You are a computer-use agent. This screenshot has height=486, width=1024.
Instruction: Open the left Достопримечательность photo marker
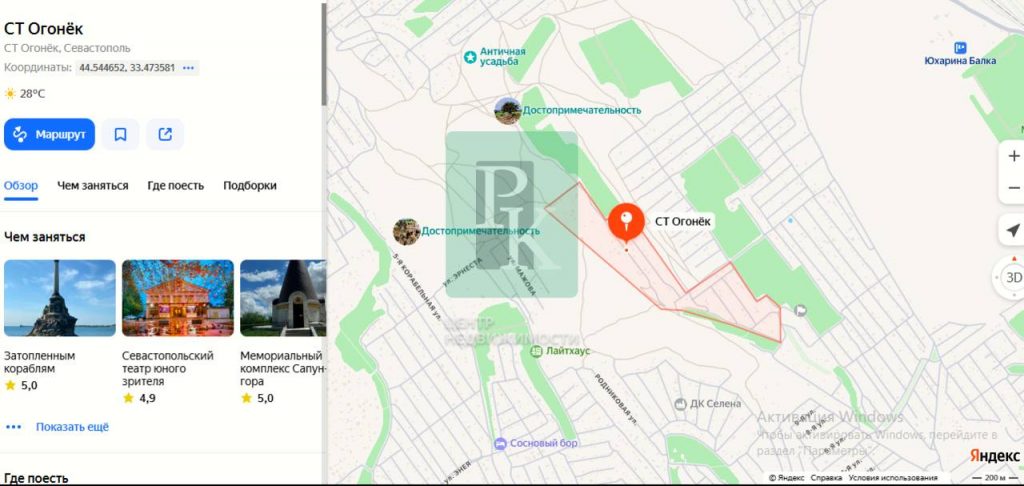(406, 231)
